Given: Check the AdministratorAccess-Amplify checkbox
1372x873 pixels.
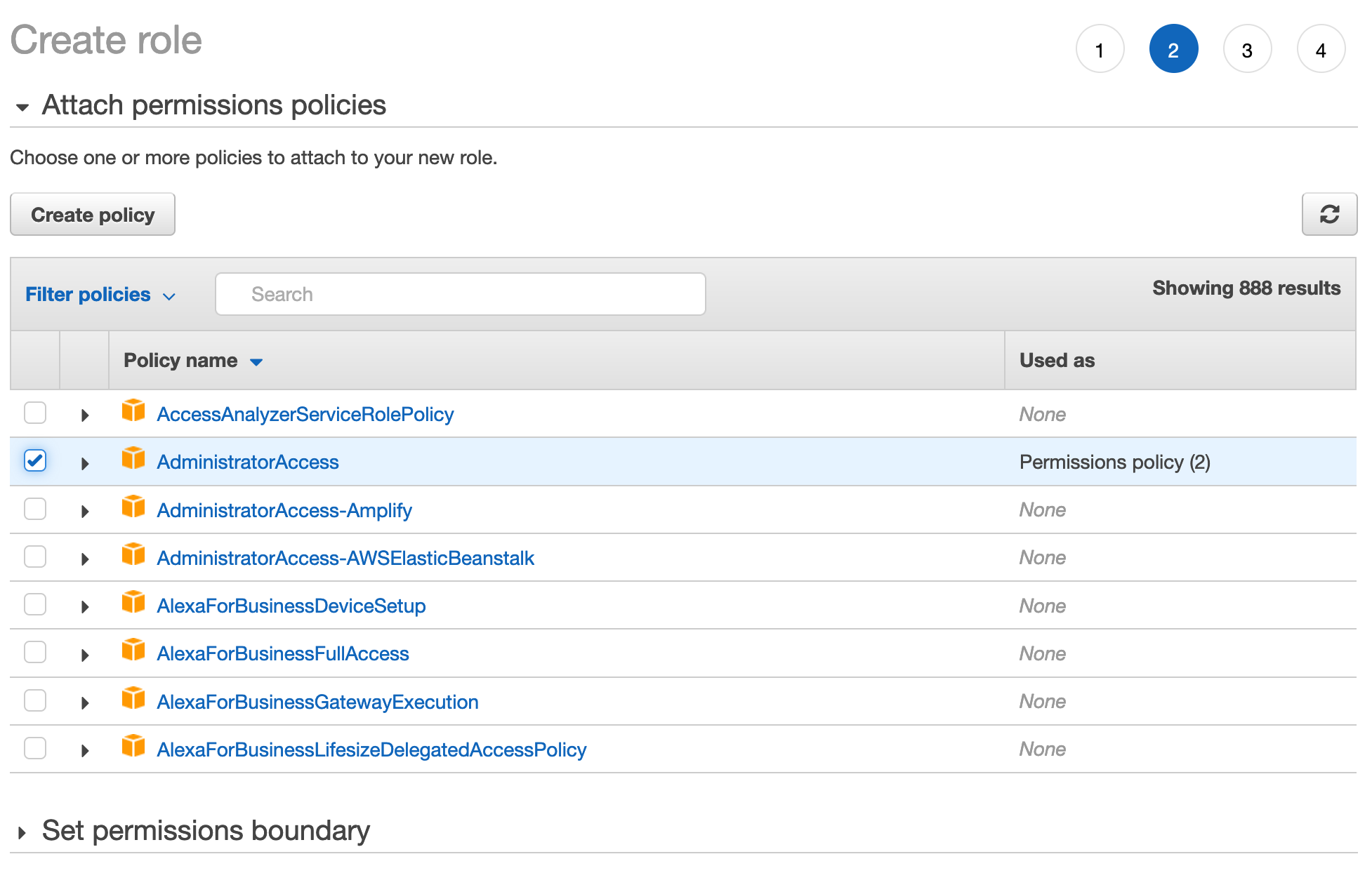Looking at the screenshot, I should point(35,509).
